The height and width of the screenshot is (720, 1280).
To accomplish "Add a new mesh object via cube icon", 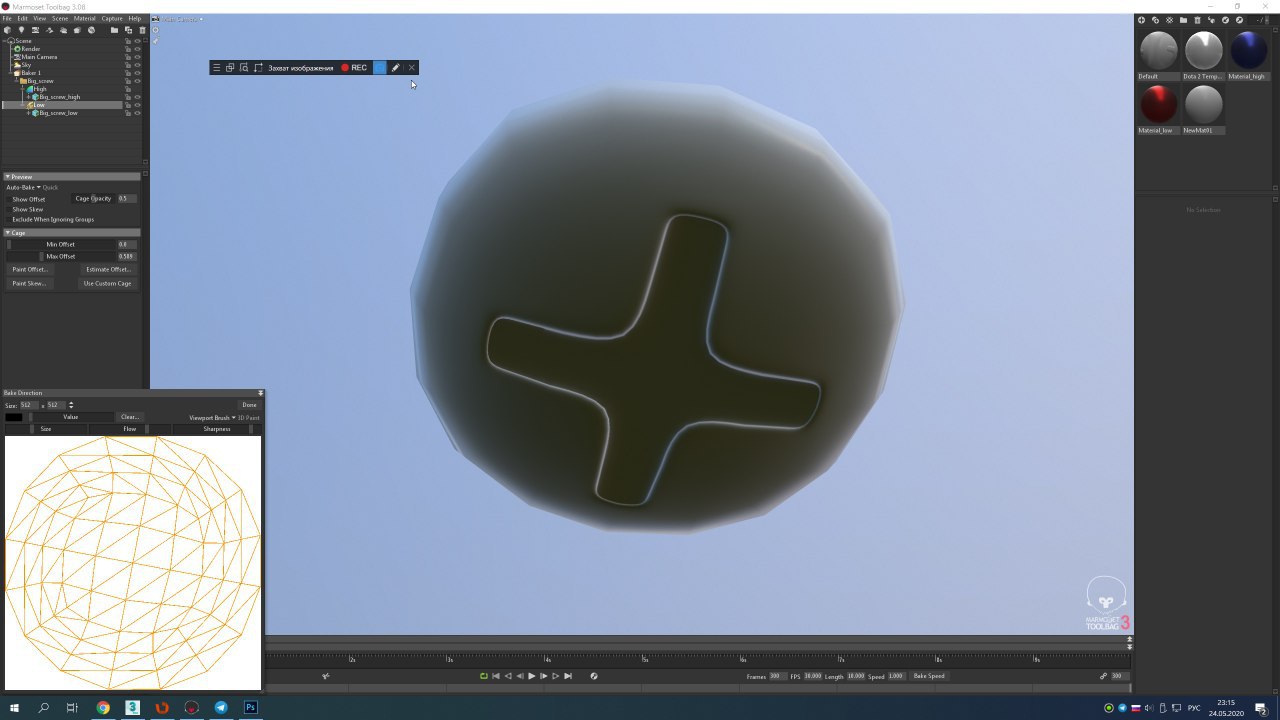I will pos(7,30).
